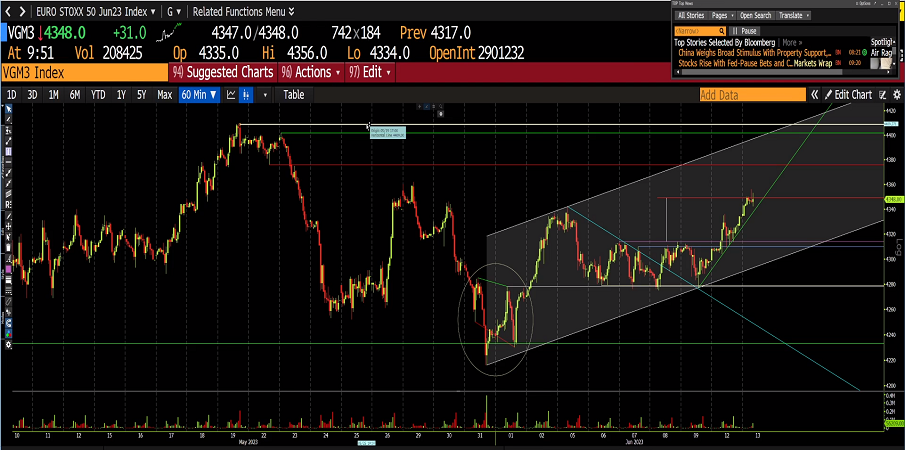905x450 pixels.
Task: Click All Stories in Top News
Action: [691, 15]
